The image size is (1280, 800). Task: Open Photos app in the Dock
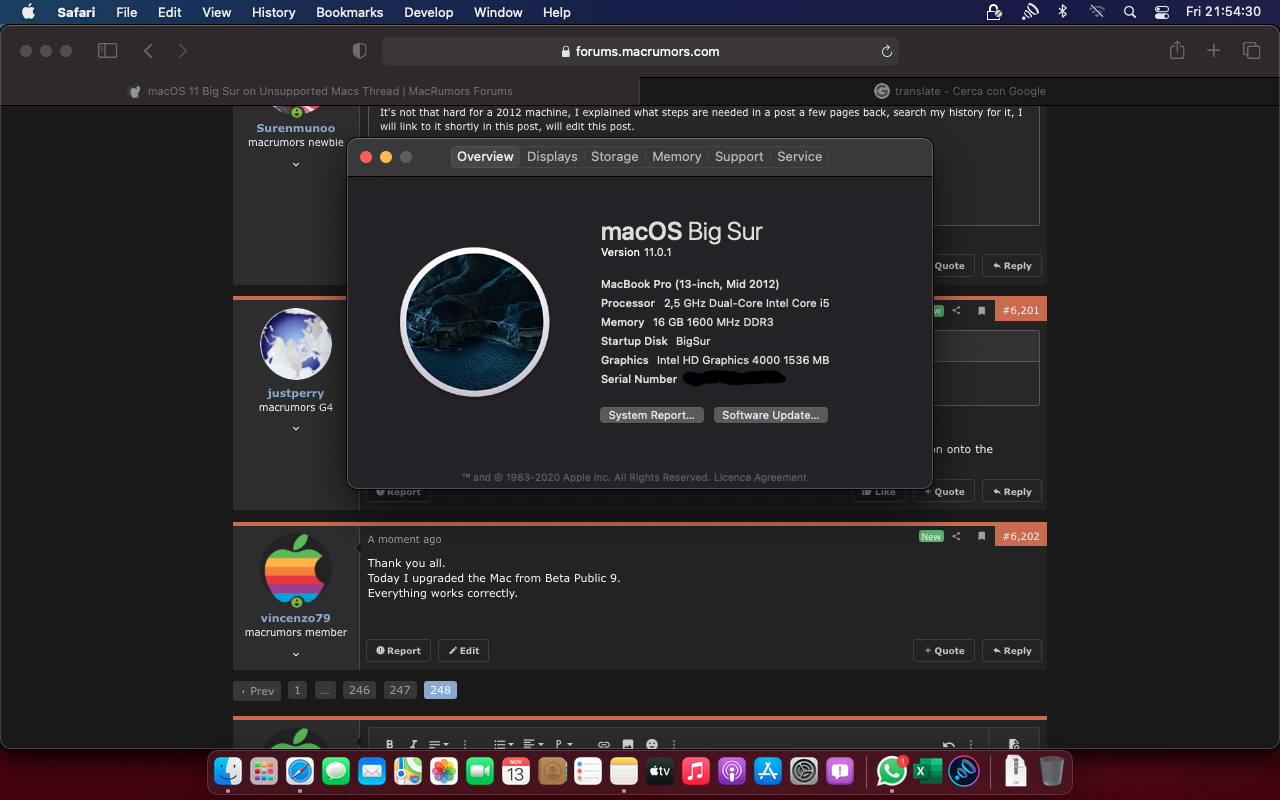444,771
